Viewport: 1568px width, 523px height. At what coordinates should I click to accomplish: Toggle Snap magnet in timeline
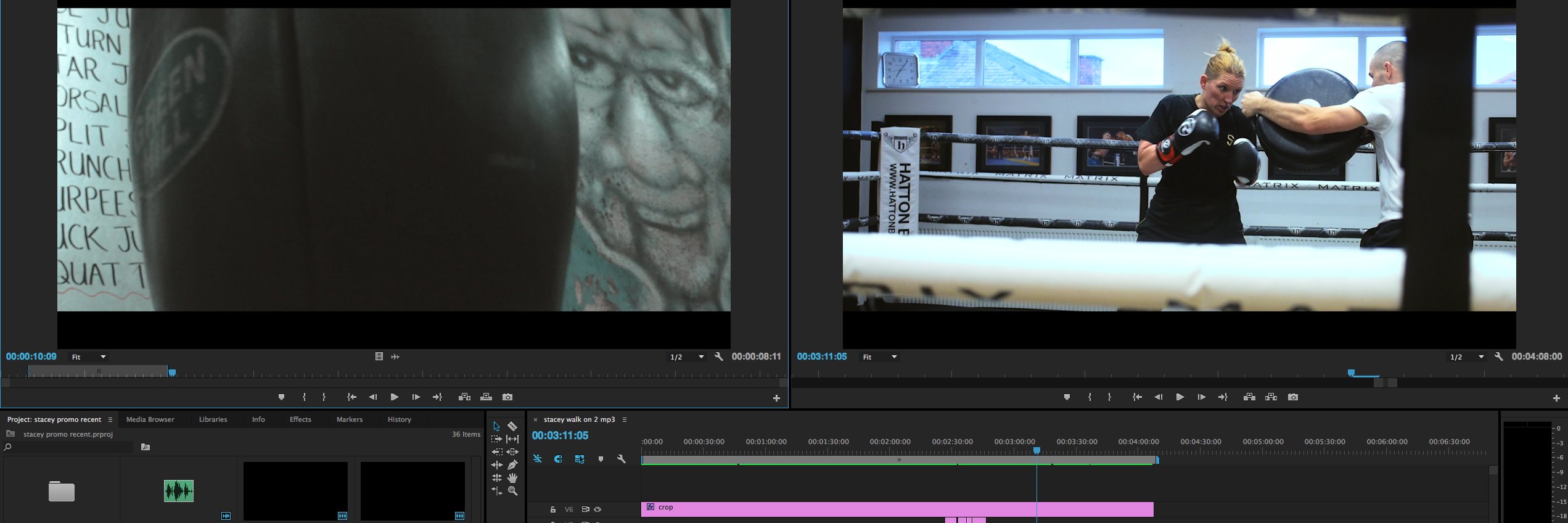(x=558, y=459)
